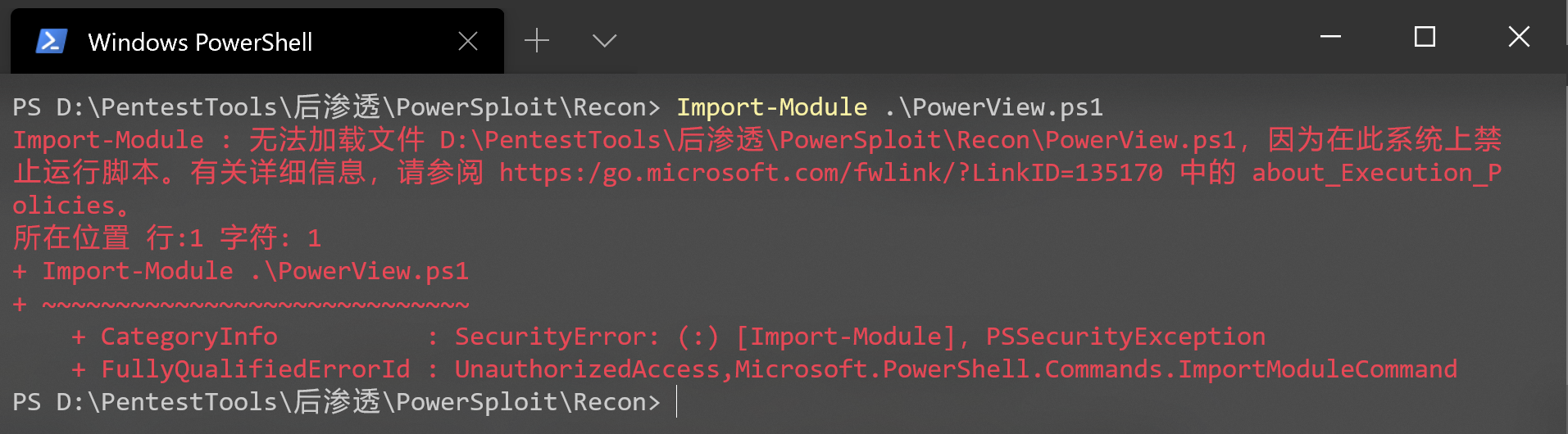Viewport: 1568px width, 434px height.
Task: Expand the new tab profile dropdown chevron
Action: (x=604, y=40)
